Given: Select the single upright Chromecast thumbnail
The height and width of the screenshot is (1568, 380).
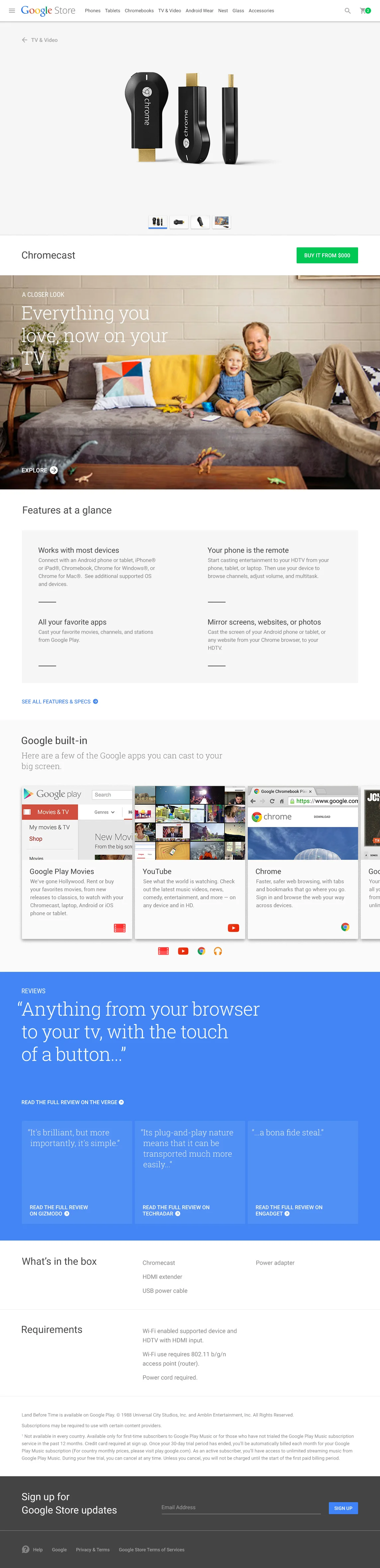Looking at the screenshot, I should point(200,221).
